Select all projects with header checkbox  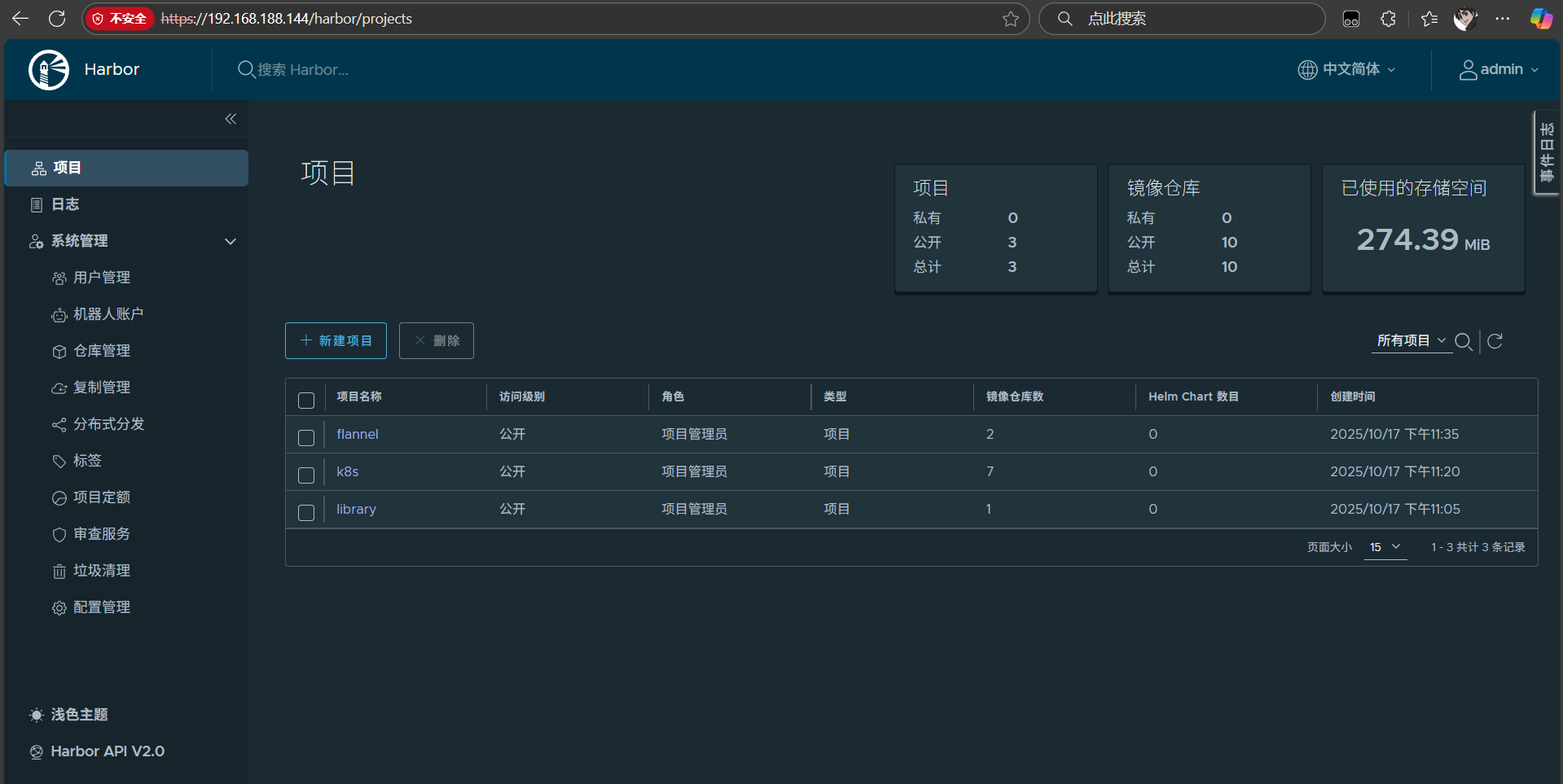[306, 401]
